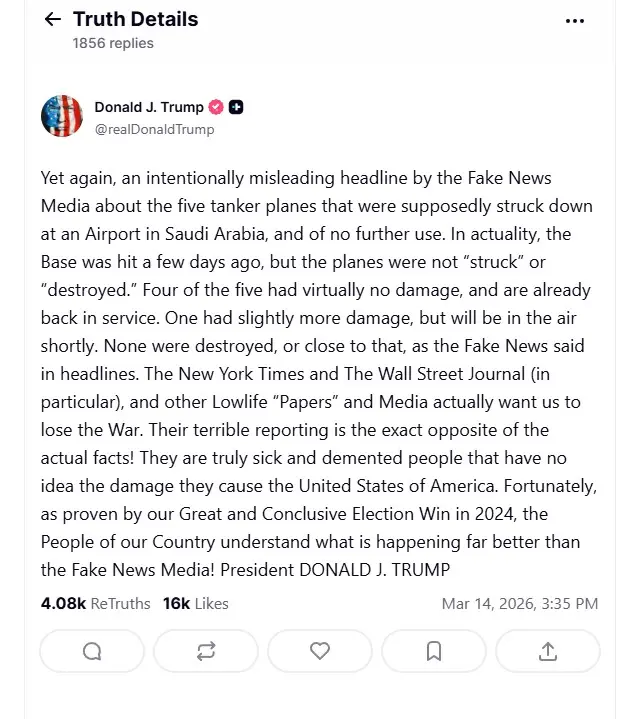Click the 1856 replies count
627x719 pixels.
click(113, 43)
